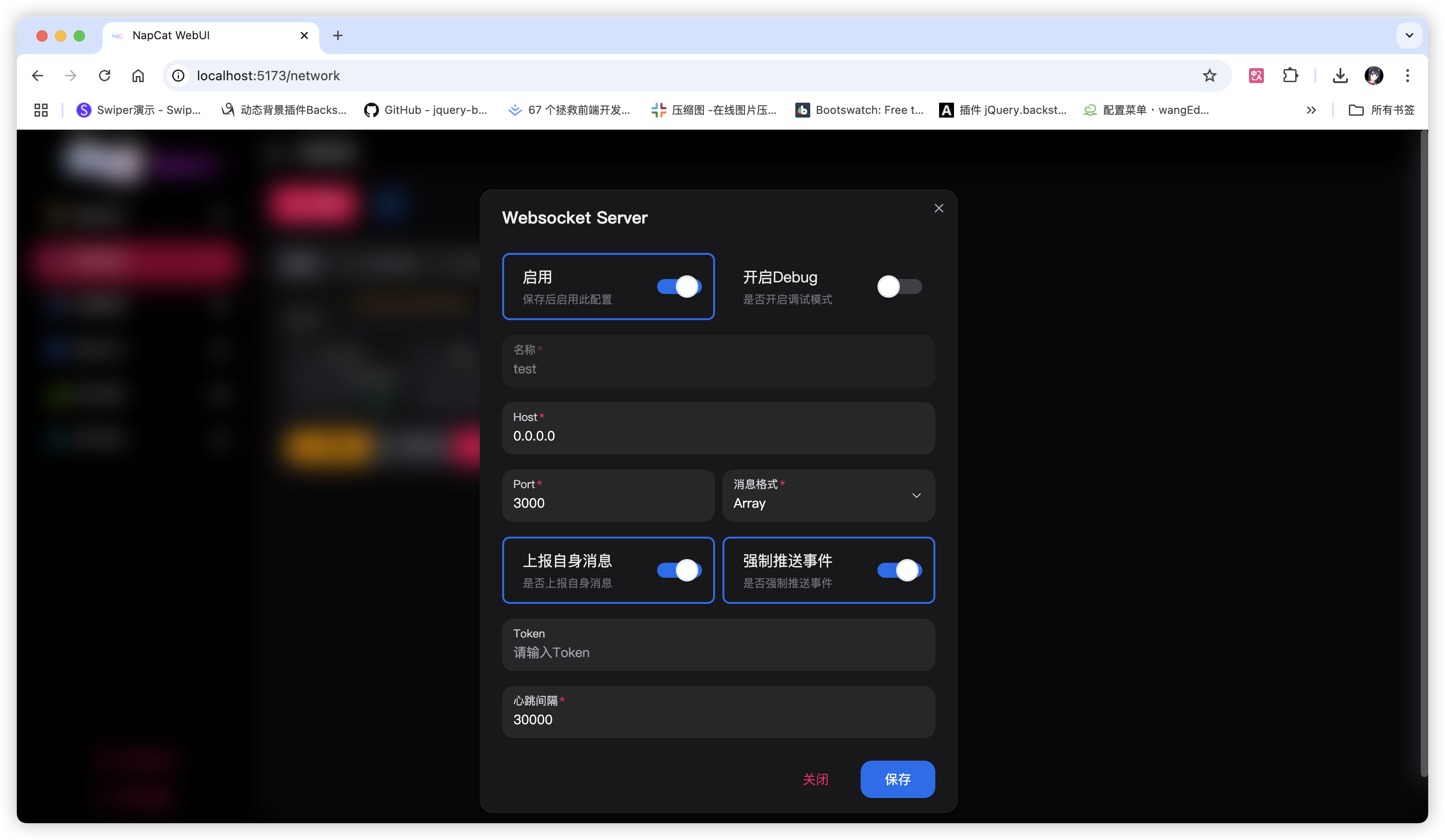Open the translate extension icon
Screen dimensions: 1445x840
click(1256, 76)
